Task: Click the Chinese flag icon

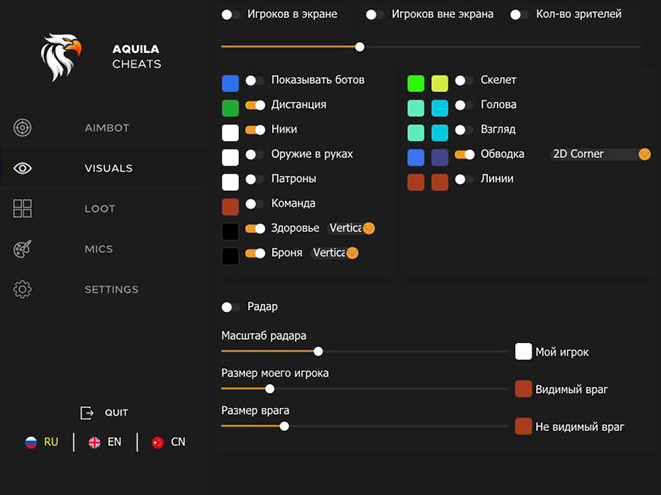Action: pos(157,442)
